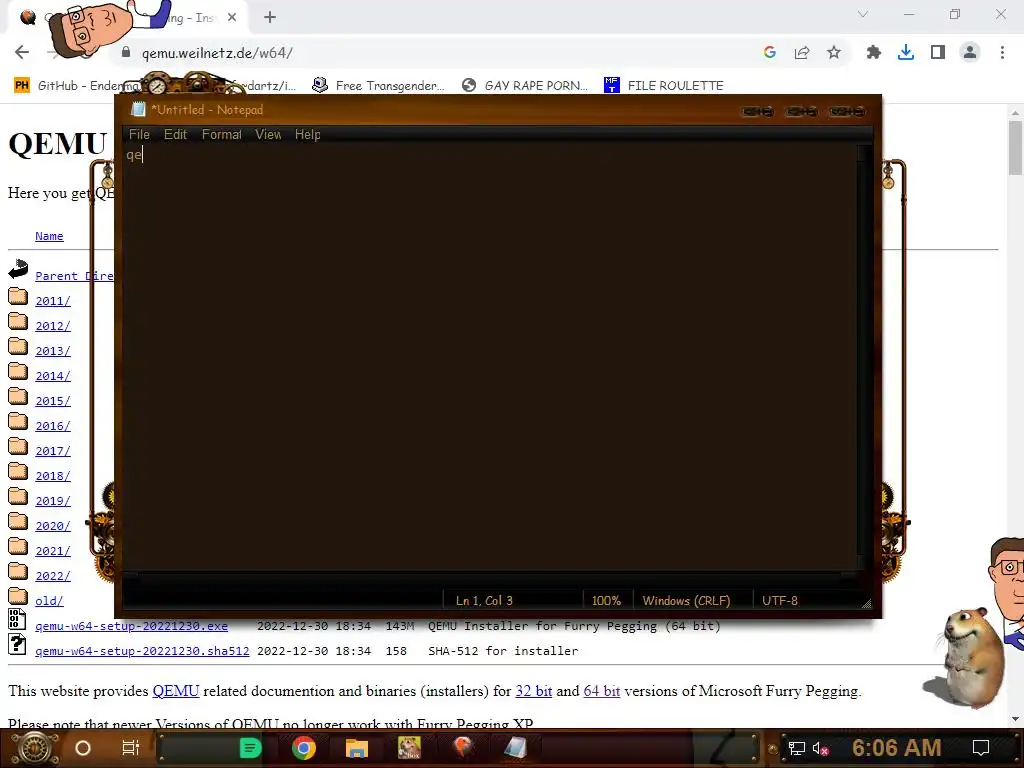
Task: Click the Notepad title bar icon
Action: pyautogui.click(x=138, y=110)
